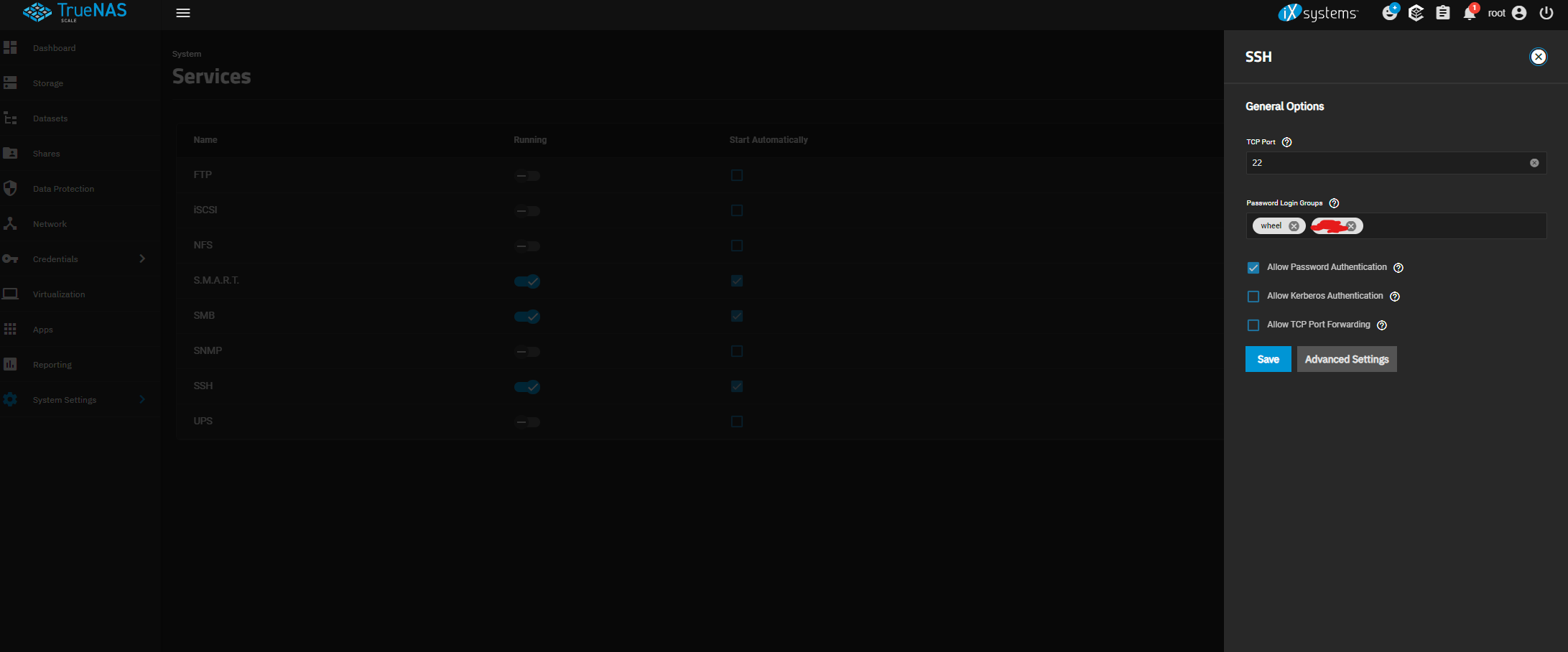Viewport: 1568px width, 652px height.
Task: Click the Dashboard sidebar icon
Action: (10, 47)
